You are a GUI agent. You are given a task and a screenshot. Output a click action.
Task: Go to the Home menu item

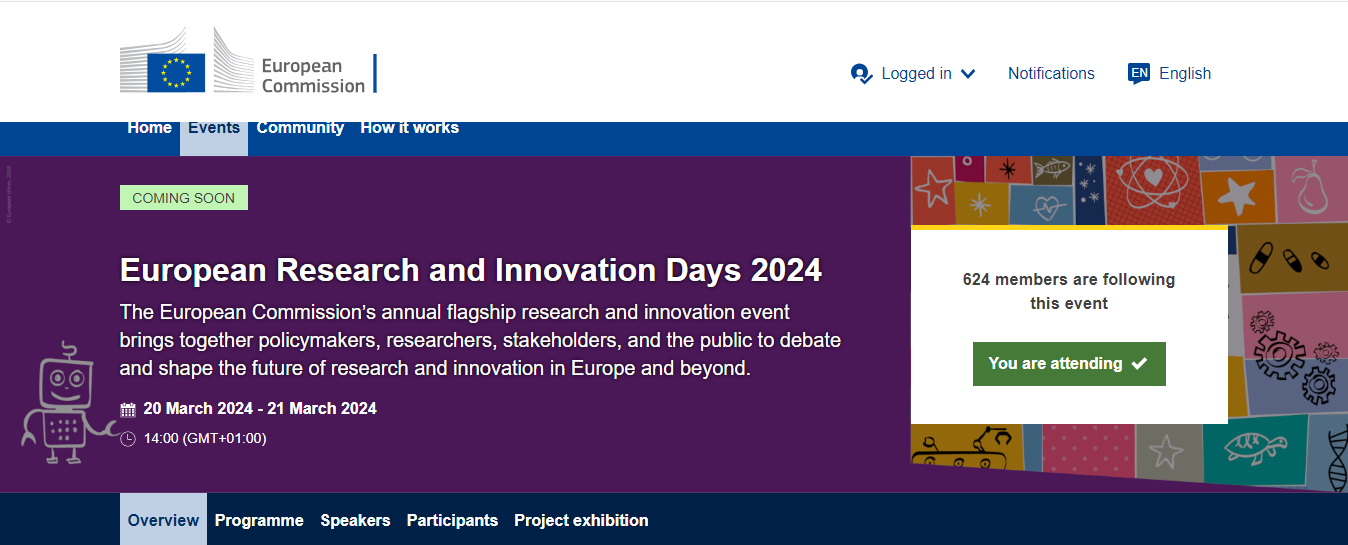click(x=150, y=128)
